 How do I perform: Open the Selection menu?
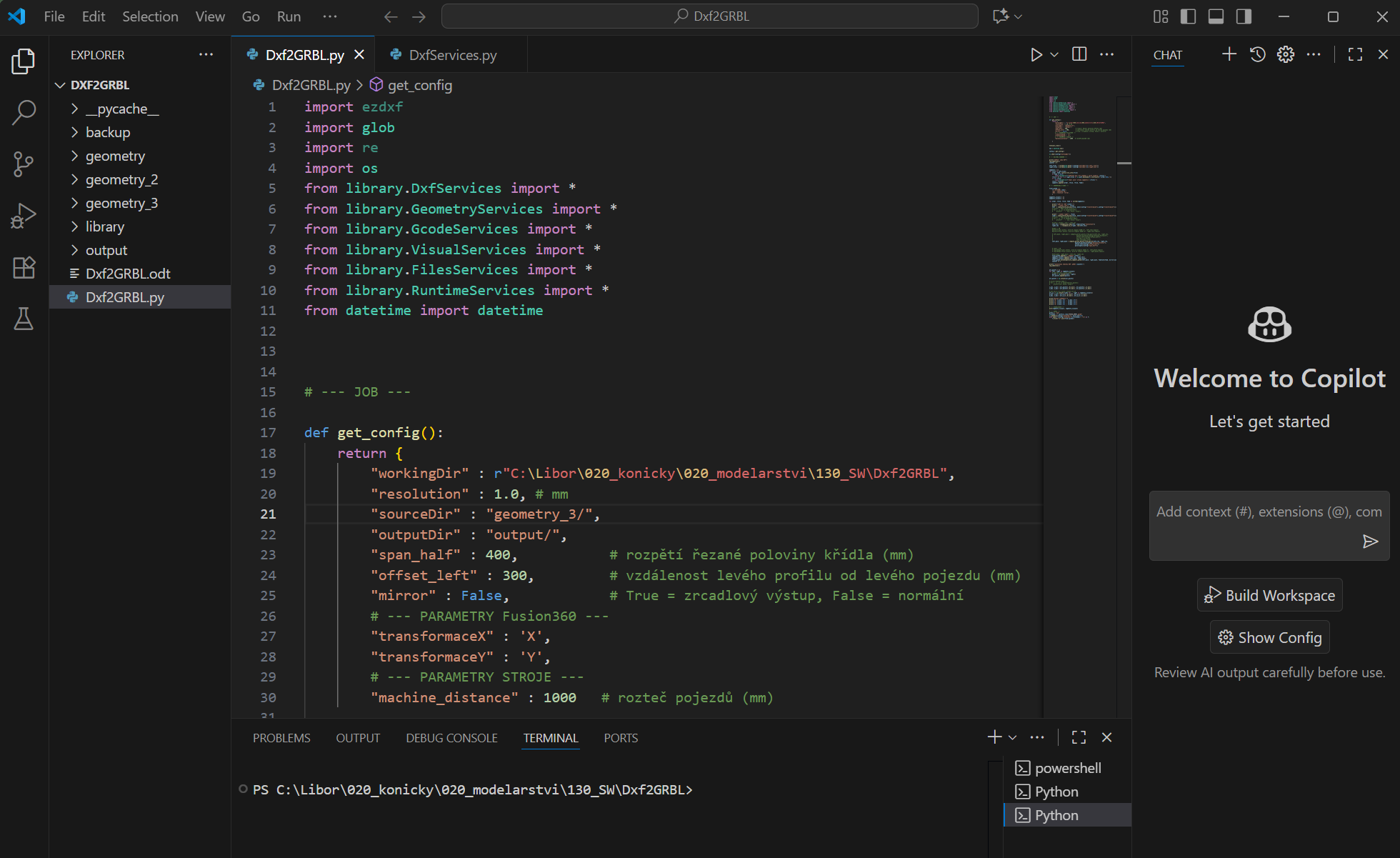point(150,16)
